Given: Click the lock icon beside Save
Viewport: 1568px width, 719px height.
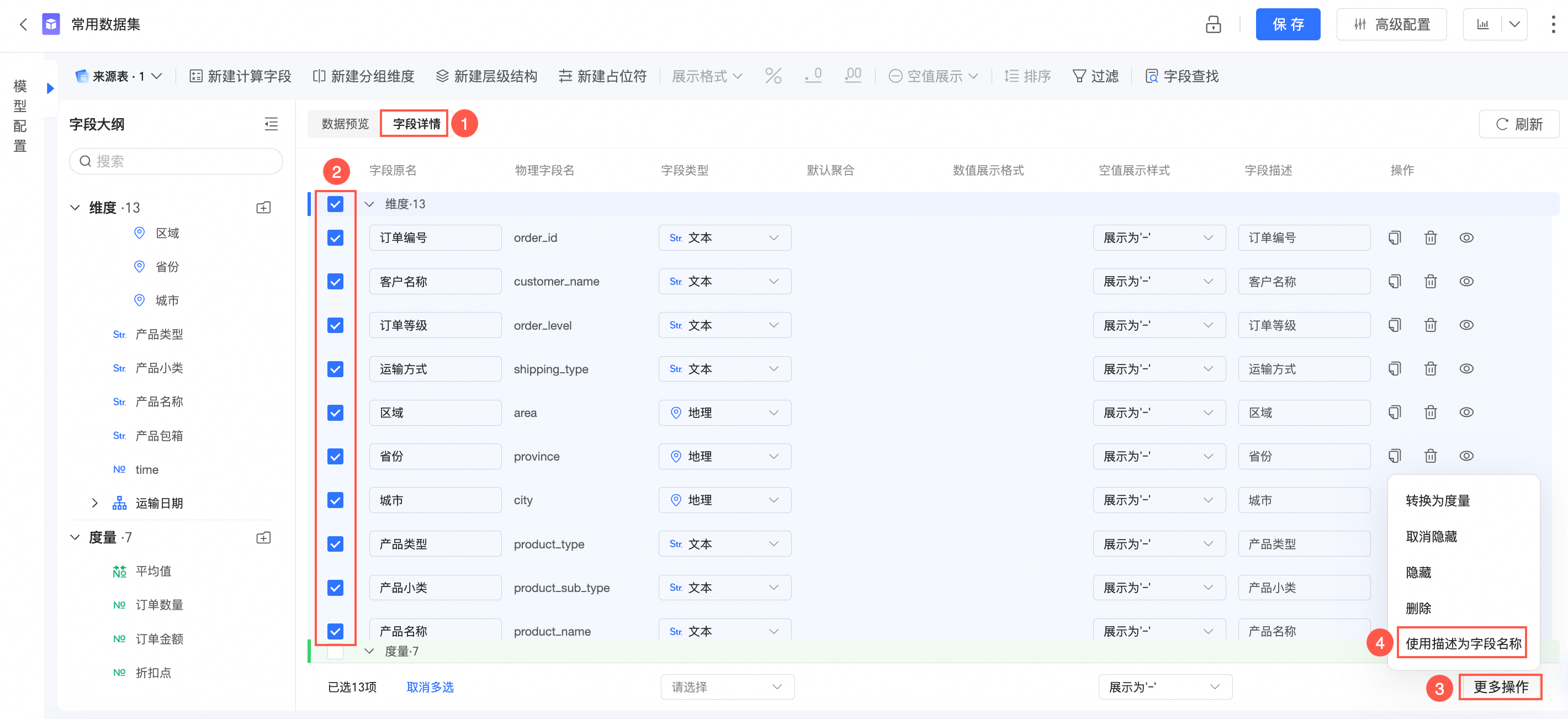Looking at the screenshot, I should pyautogui.click(x=1212, y=24).
